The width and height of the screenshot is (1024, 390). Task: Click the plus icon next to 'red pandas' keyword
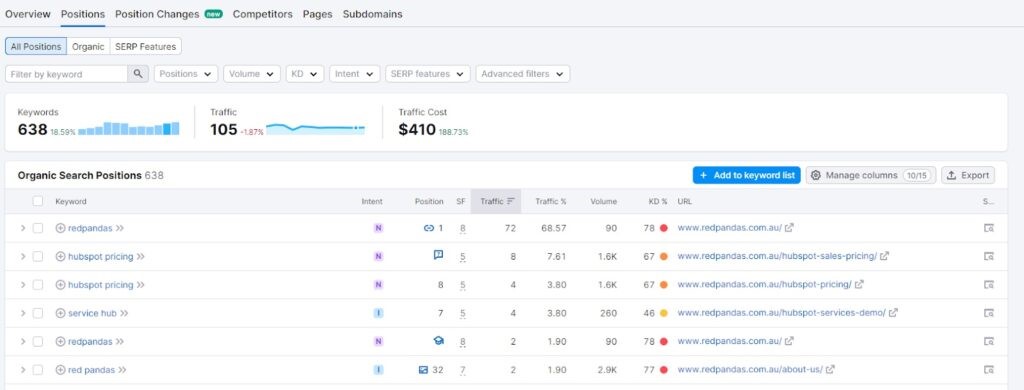60,370
